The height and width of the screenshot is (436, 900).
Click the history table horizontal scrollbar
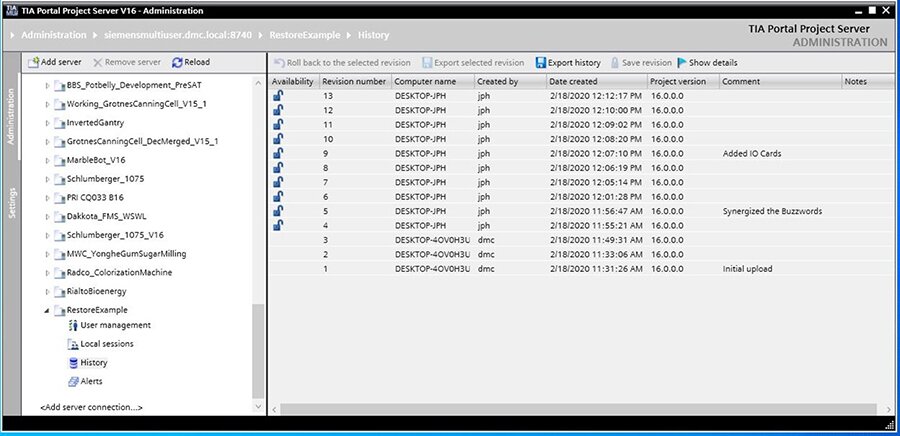tap(577, 409)
